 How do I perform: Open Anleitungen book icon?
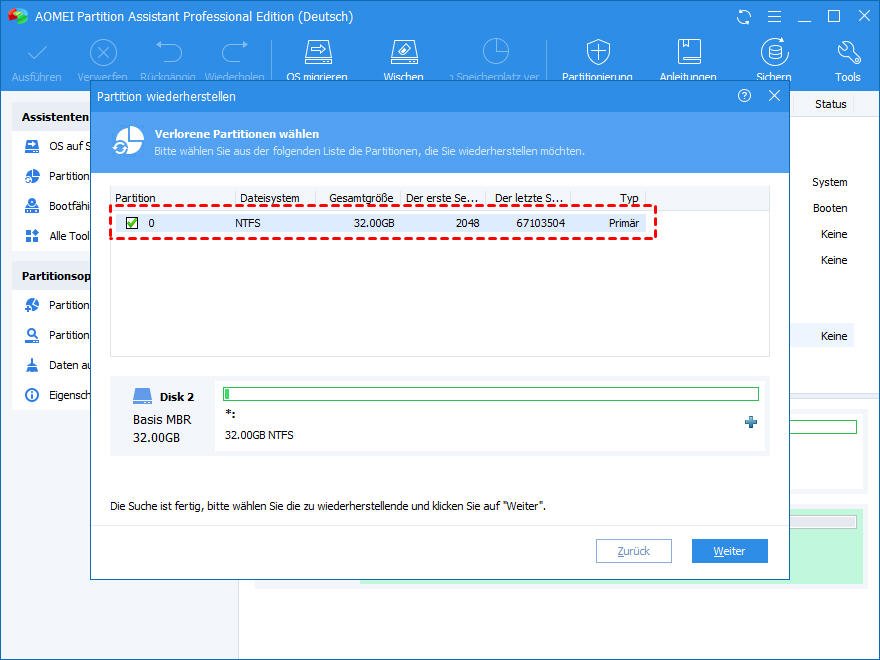689,52
